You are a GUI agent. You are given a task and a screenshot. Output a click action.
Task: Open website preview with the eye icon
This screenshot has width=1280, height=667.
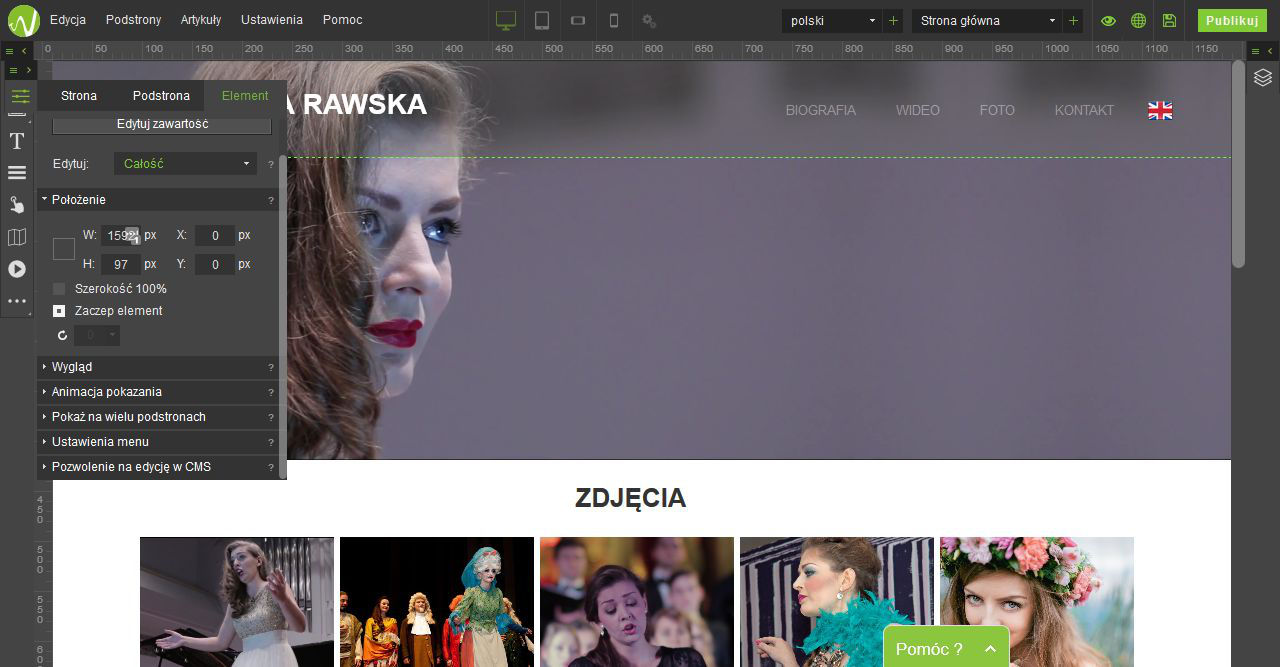1108,19
